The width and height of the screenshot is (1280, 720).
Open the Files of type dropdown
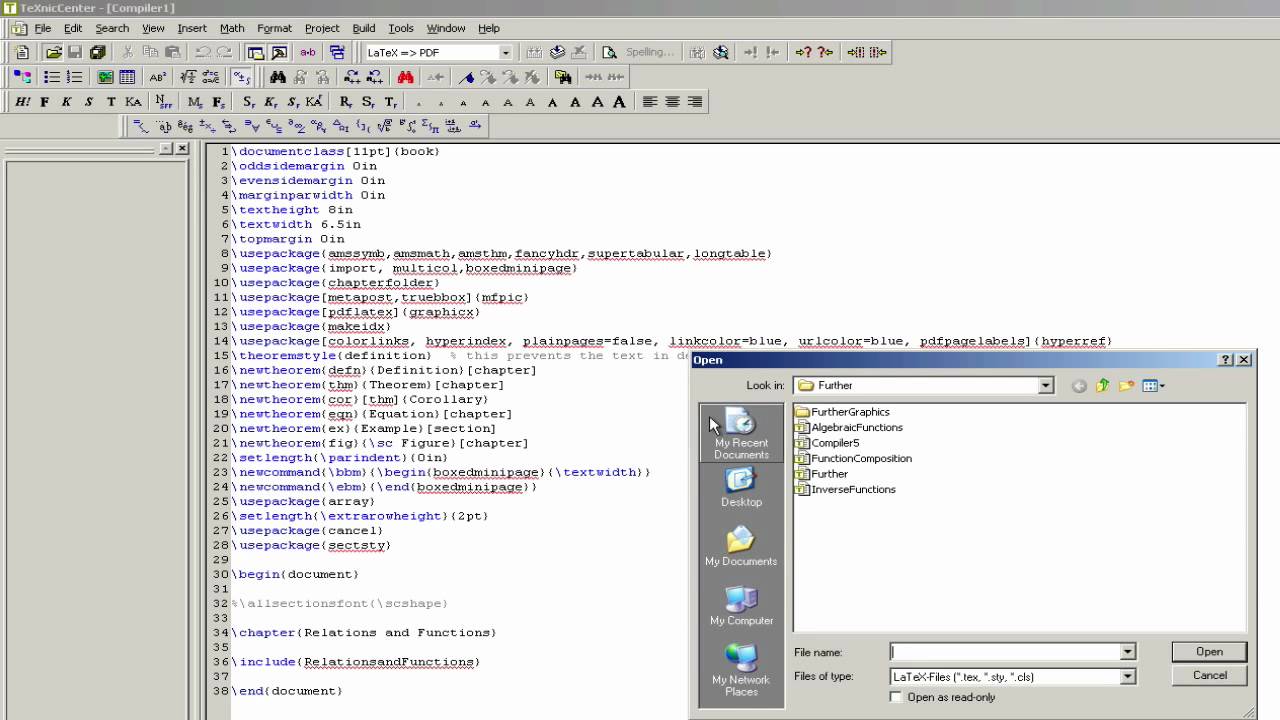1128,677
